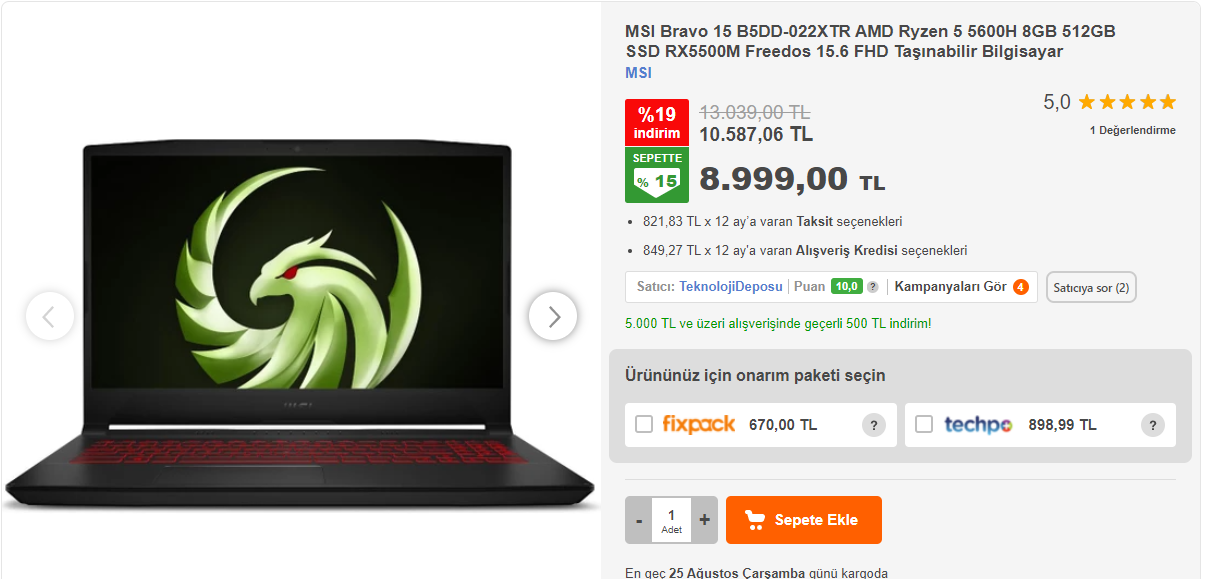Click the Adet quantity input field
Screen dimensions: 1211x579
[671, 520]
